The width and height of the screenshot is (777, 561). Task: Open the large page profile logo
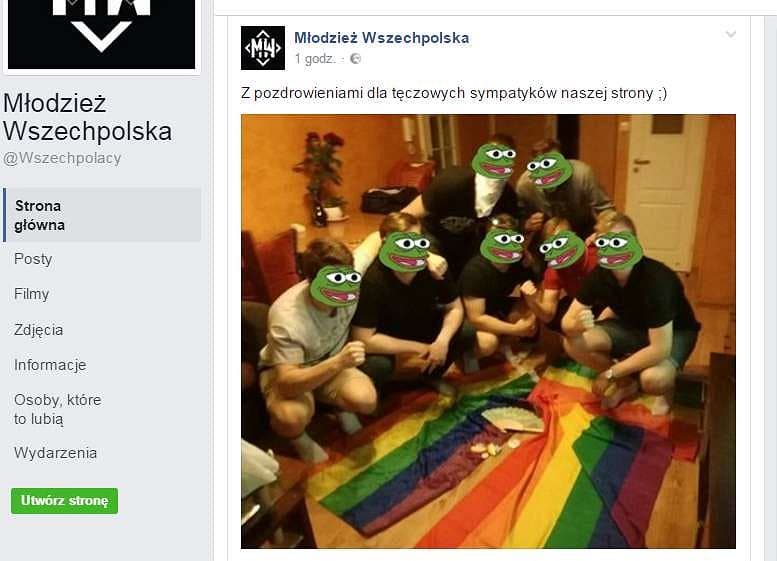102,34
